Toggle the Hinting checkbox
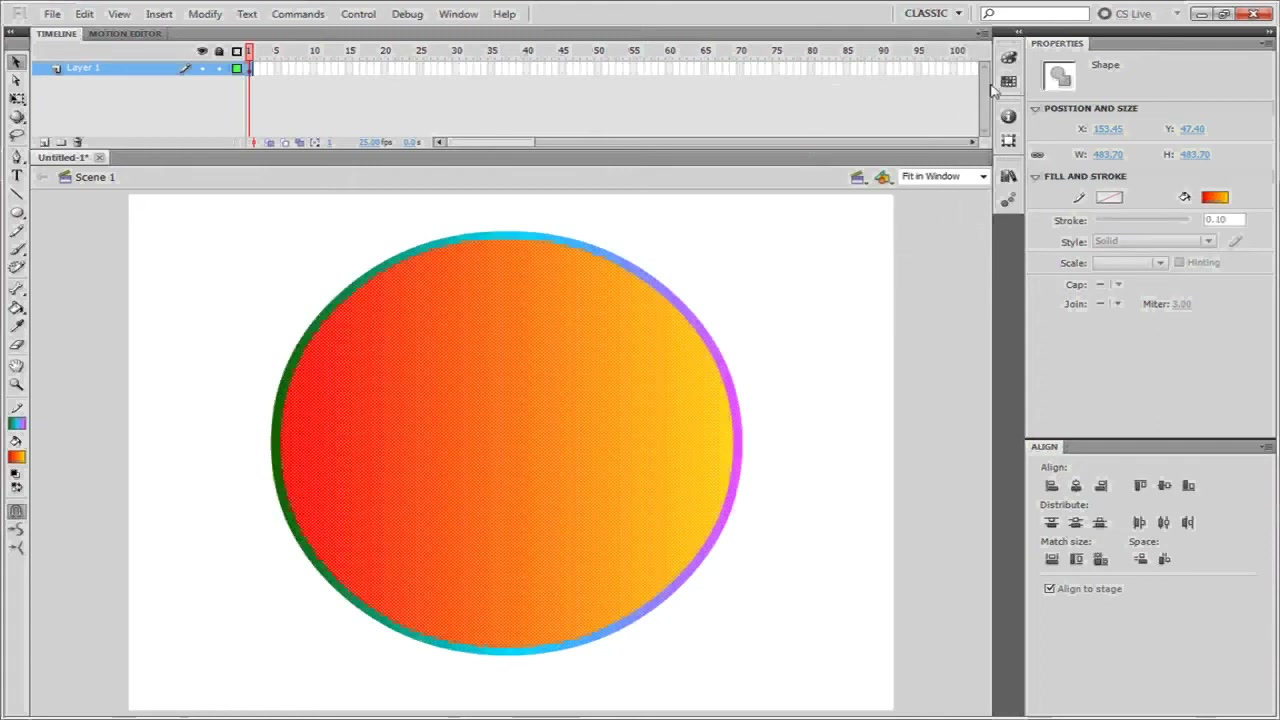 coord(1179,263)
